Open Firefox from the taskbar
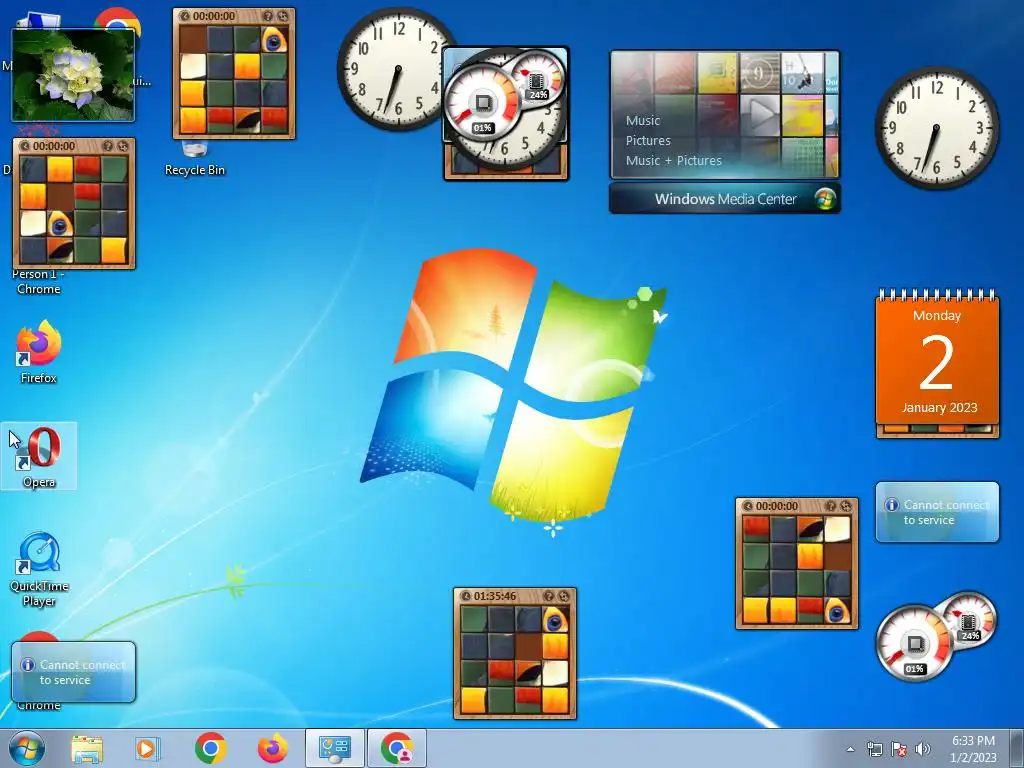The image size is (1024, 768). point(272,748)
